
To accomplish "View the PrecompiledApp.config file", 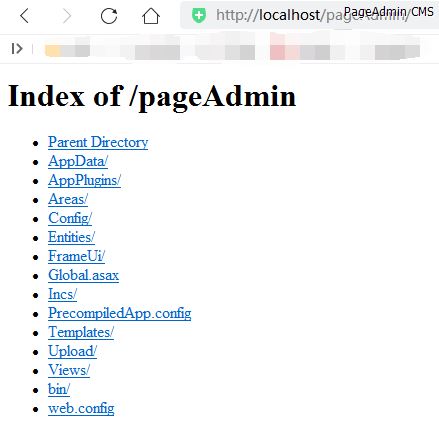I will (x=120, y=313).
